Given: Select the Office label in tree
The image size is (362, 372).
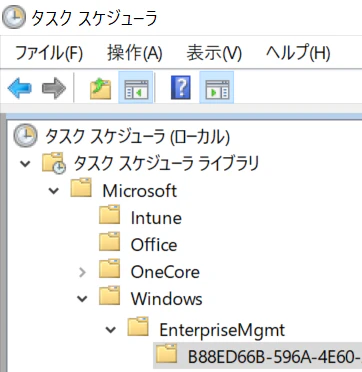Looking at the screenshot, I should coord(154,245).
